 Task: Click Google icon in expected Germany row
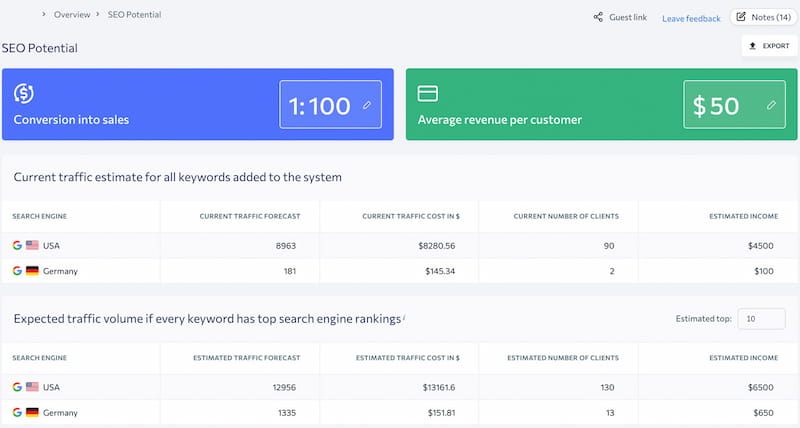(17, 412)
